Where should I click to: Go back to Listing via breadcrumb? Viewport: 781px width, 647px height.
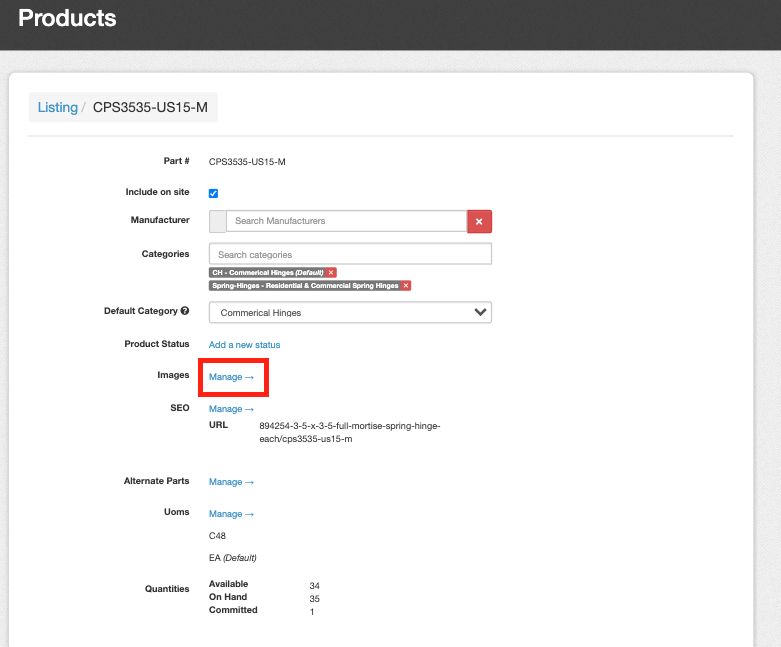click(57, 107)
